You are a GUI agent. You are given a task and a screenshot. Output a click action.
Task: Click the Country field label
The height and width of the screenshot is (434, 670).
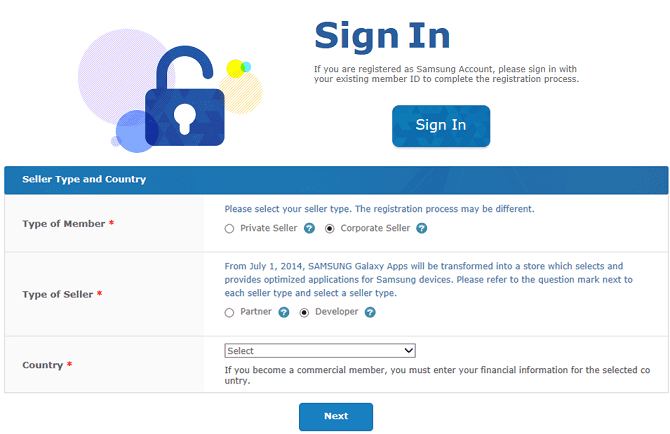(42, 365)
